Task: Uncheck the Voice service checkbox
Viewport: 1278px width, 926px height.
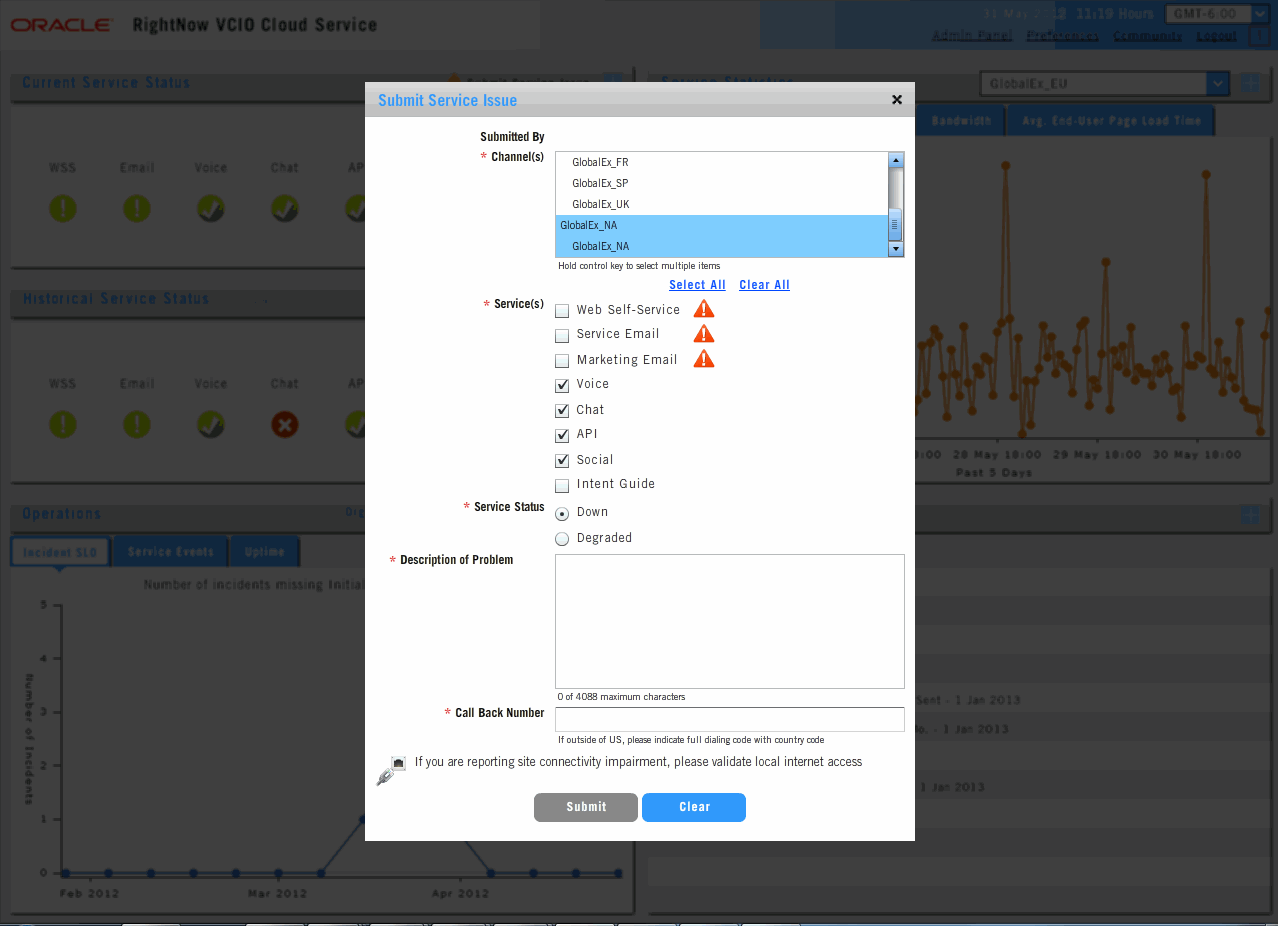Action: point(562,385)
